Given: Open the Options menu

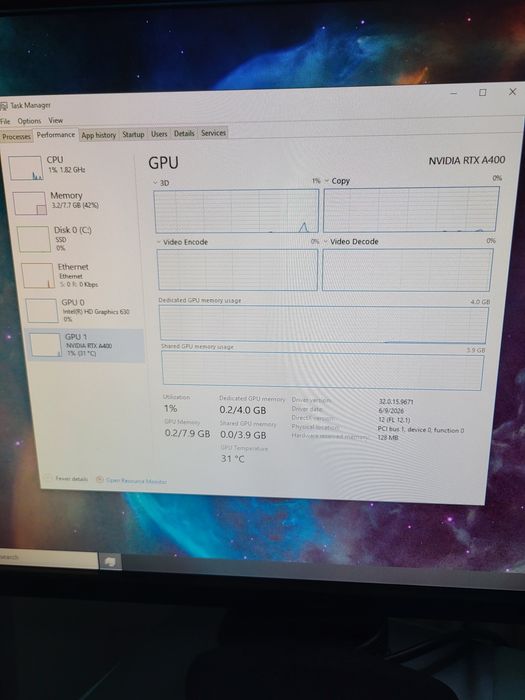Looking at the screenshot, I should (x=29, y=121).
